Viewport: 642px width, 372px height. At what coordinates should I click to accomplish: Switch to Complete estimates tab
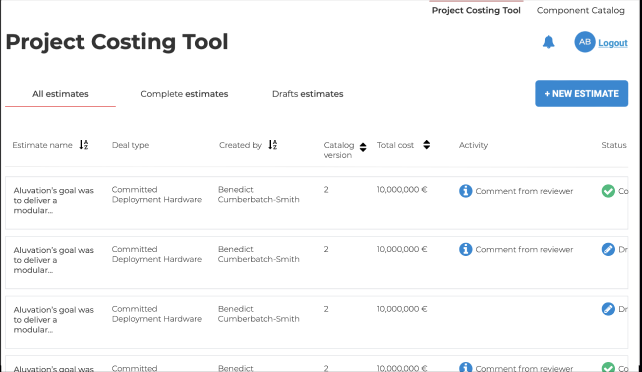click(184, 94)
